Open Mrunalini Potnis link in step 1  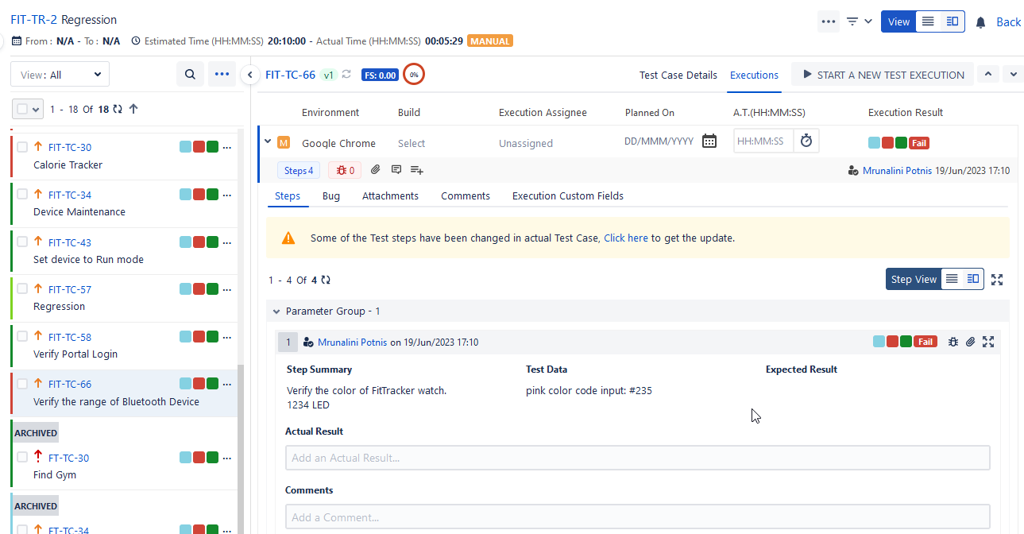point(352,342)
